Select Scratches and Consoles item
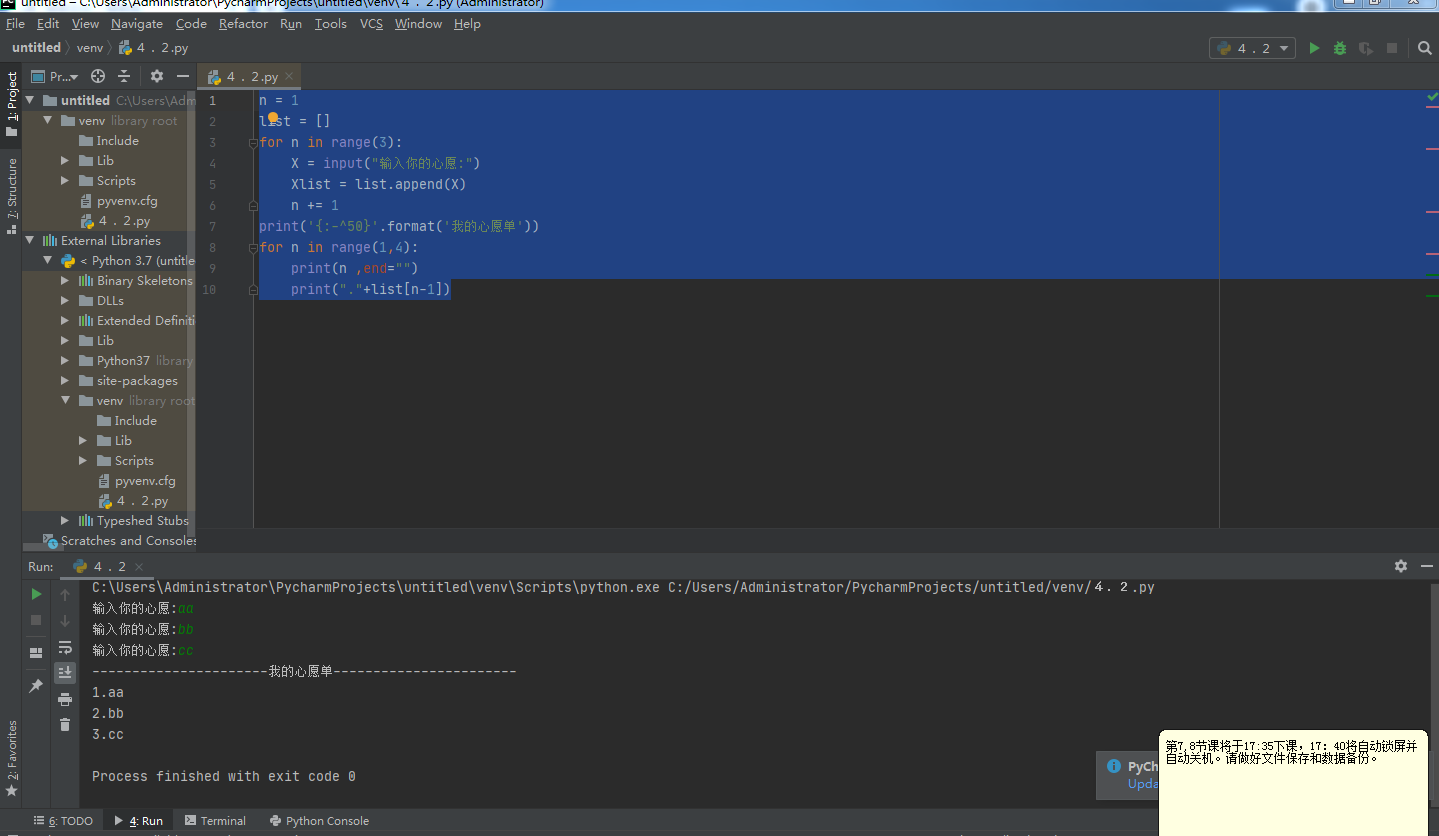1439x836 pixels. (x=118, y=540)
